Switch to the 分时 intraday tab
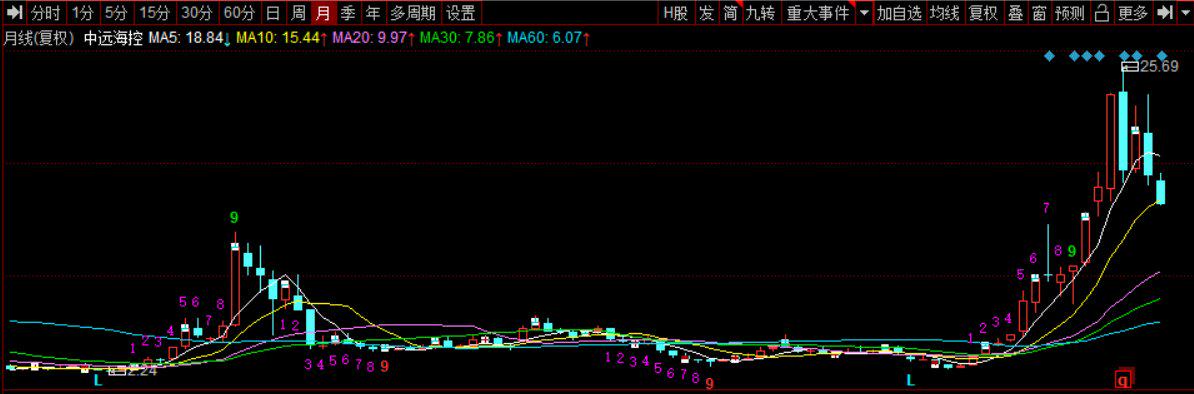This screenshot has height=394, width=1194. [x=45, y=13]
